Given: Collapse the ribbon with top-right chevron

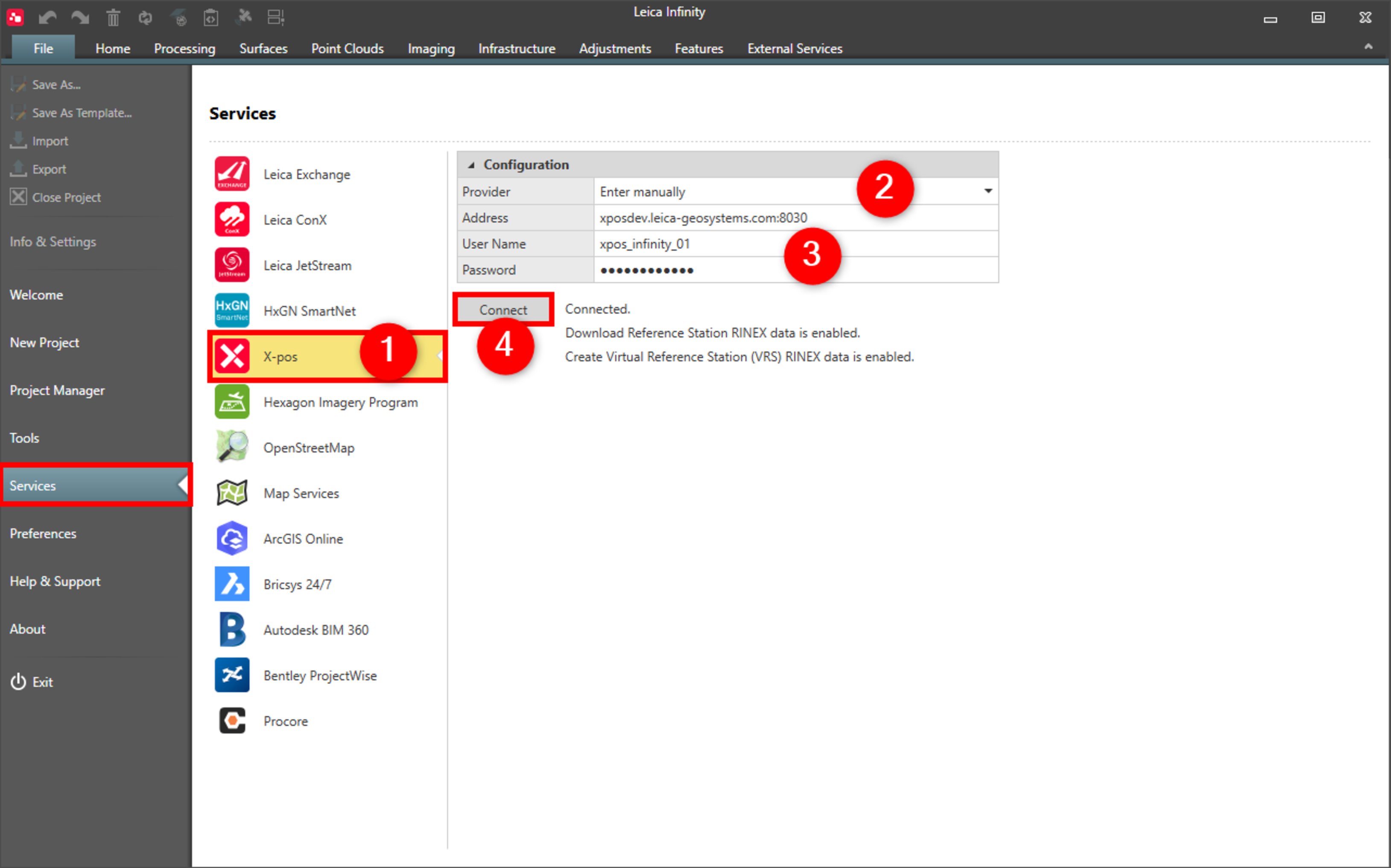Looking at the screenshot, I should tap(1368, 47).
